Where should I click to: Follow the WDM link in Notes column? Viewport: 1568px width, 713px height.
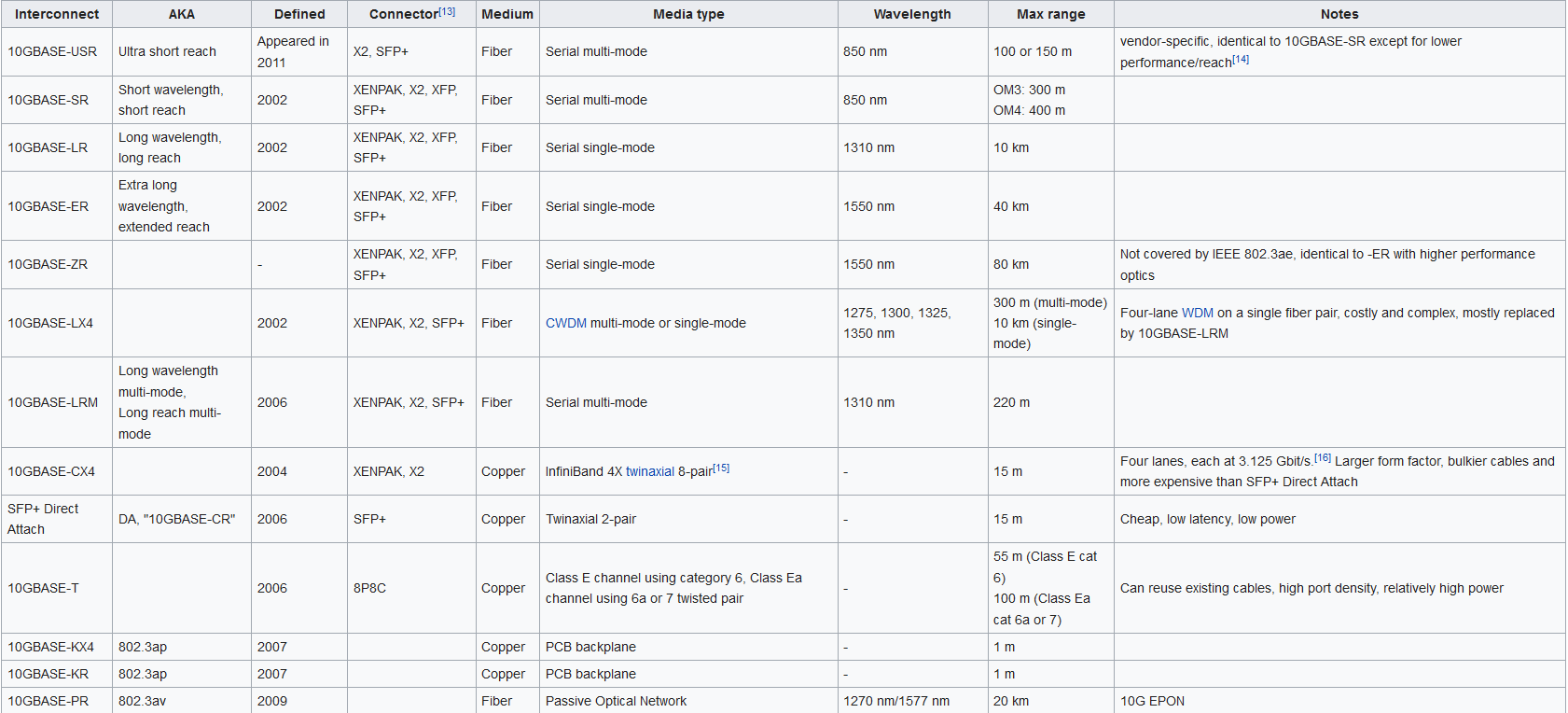tap(1198, 313)
